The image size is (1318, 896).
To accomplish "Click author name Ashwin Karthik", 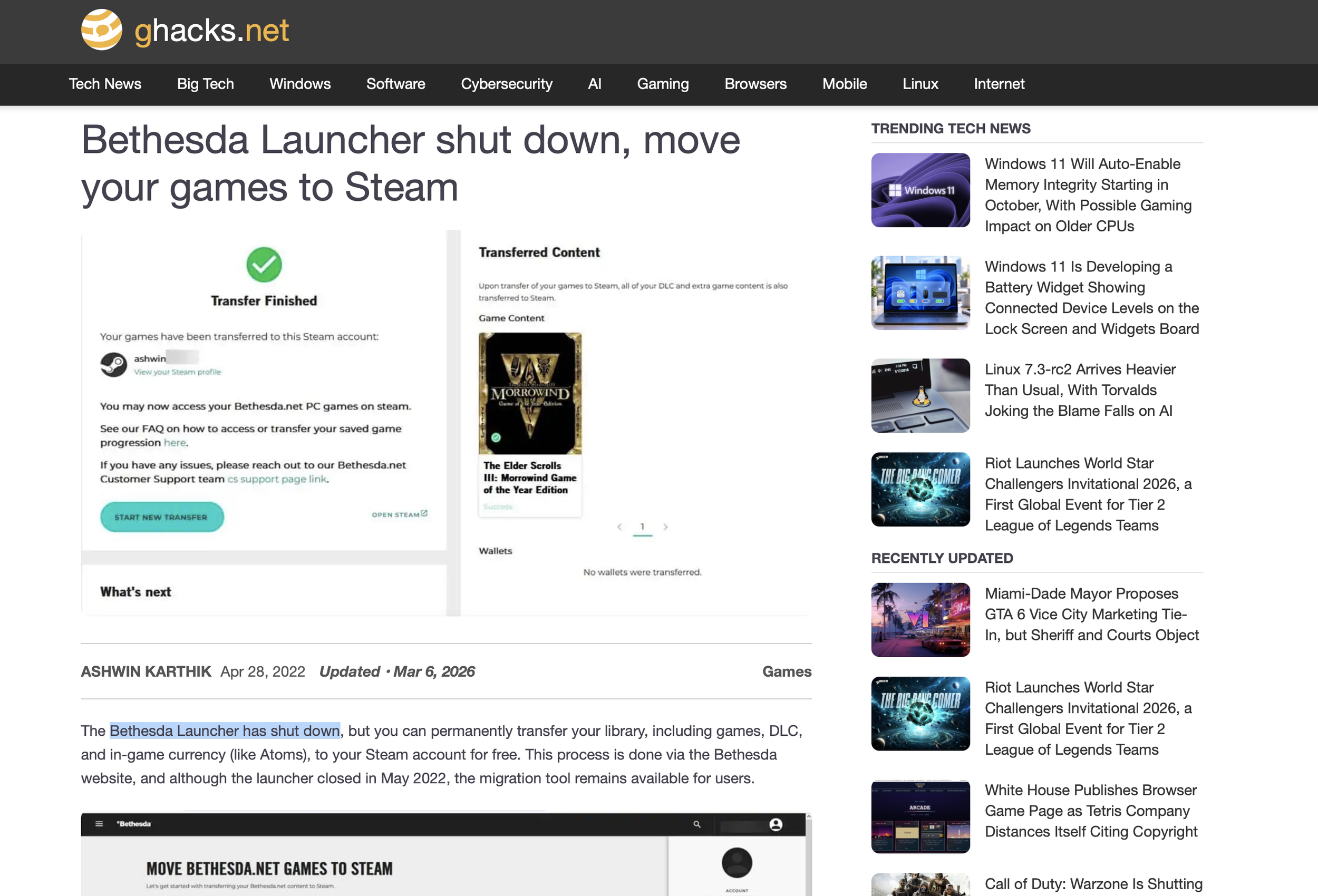I will click(x=146, y=671).
